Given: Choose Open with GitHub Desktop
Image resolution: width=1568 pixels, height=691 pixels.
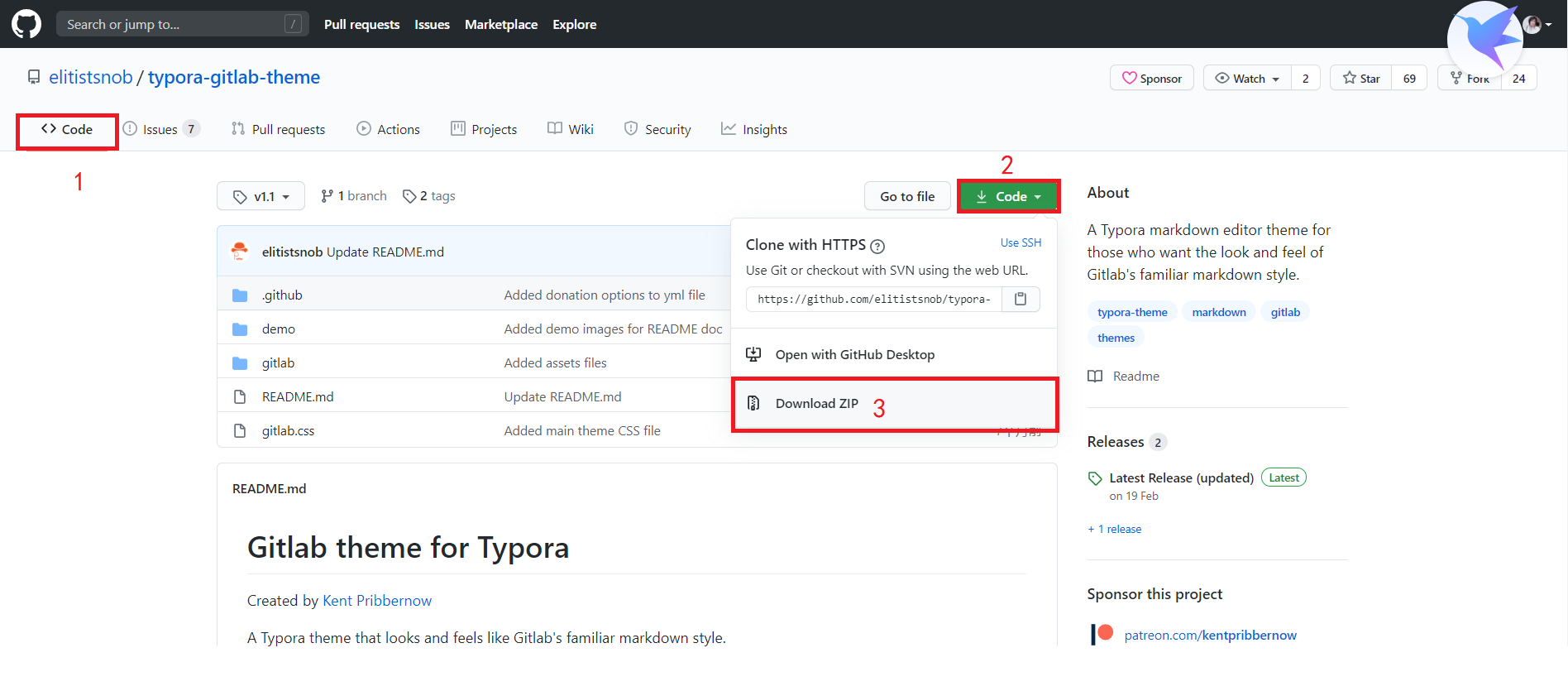Looking at the screenshot, I should click(894, 354).
